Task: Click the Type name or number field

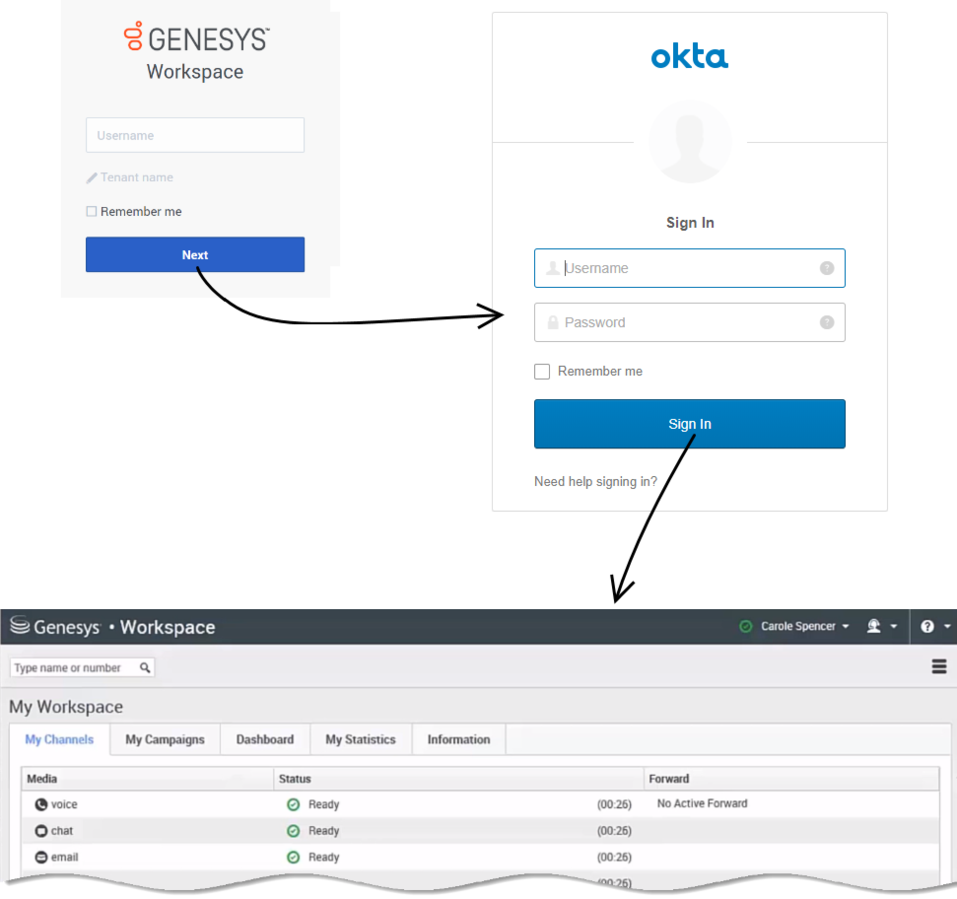Action: pyautogui.click(x=74, y=668)
